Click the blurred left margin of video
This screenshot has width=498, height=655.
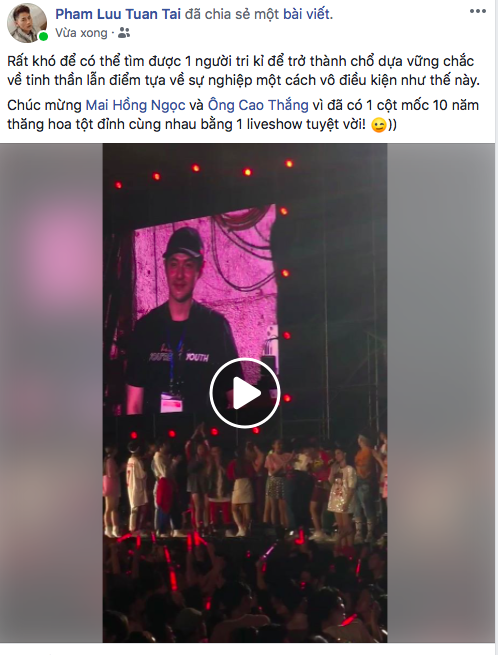click(x=51, y=393)
